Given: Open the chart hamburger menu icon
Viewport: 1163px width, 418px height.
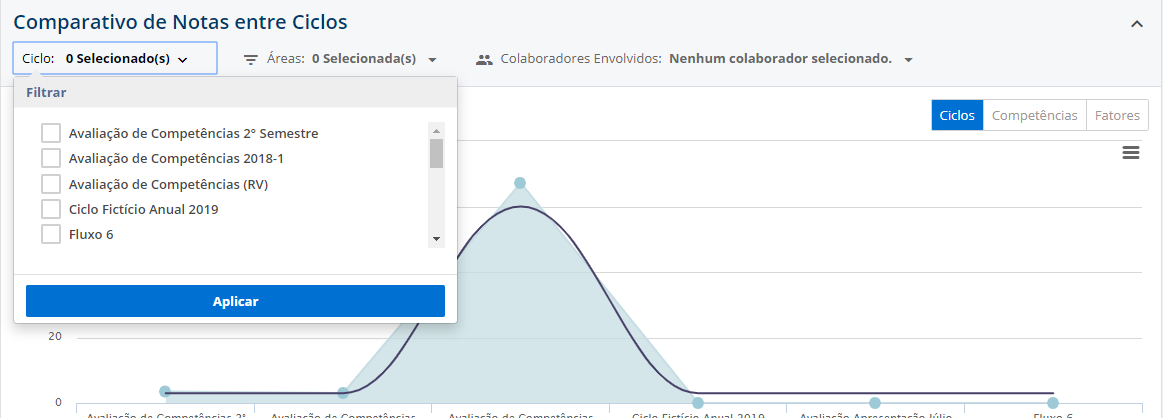Looking at the screenshot, I should (x=1131, y=153).
